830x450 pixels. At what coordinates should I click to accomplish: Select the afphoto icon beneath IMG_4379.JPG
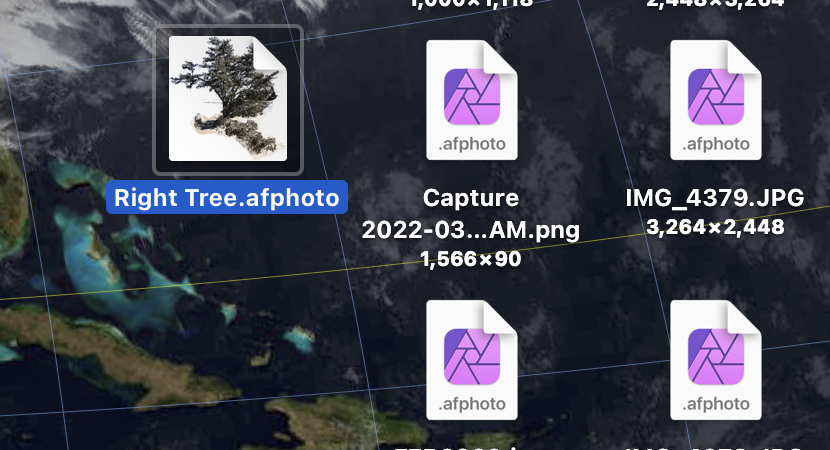[x=716, y=360]
